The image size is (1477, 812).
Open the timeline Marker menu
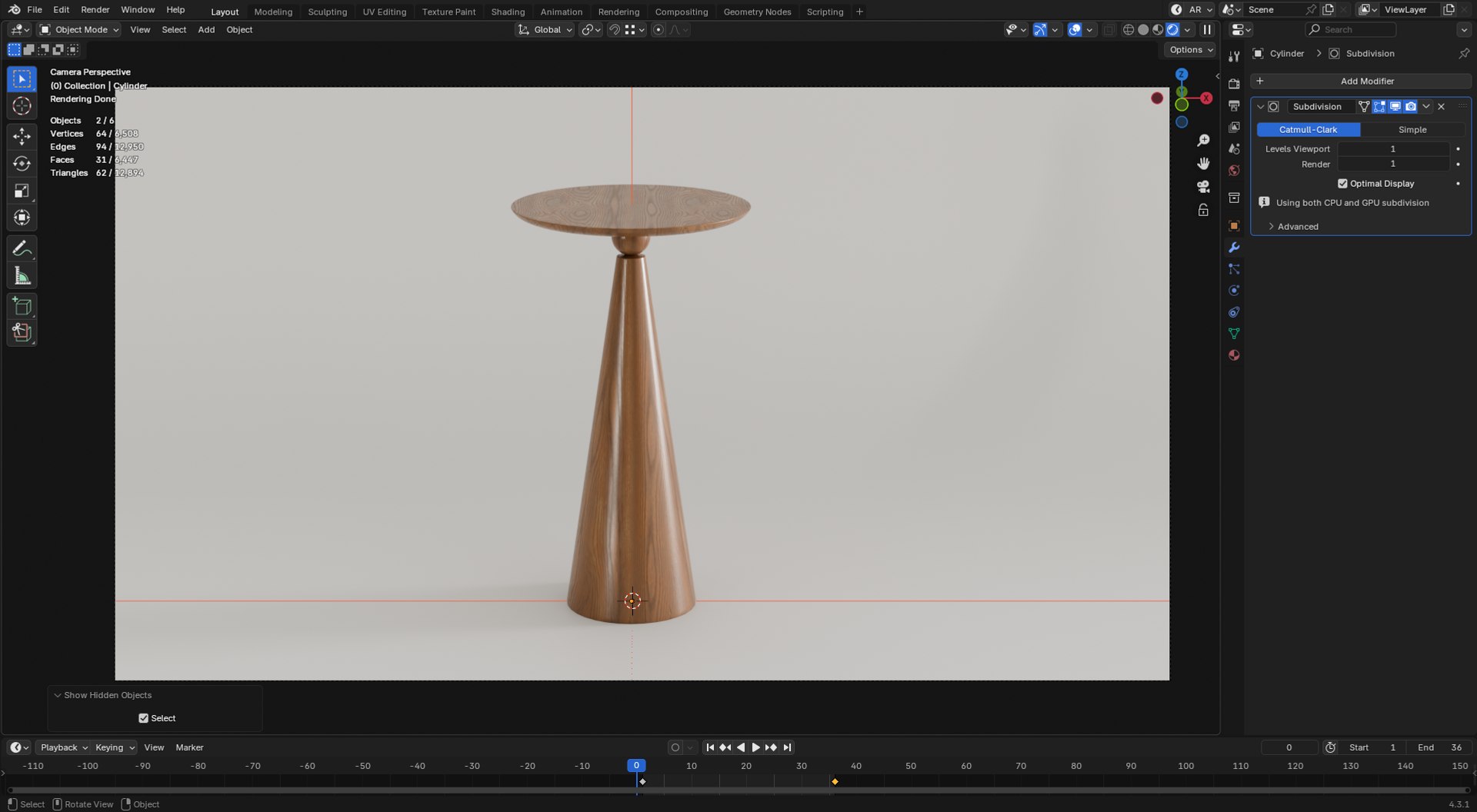(189, 747)
